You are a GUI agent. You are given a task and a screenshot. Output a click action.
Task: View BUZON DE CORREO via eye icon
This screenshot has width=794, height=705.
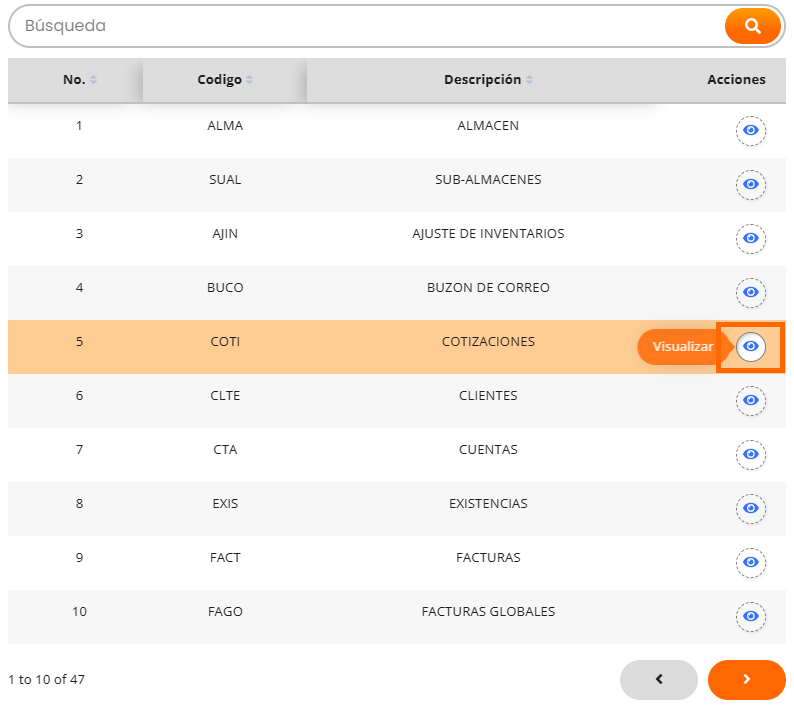751,293
